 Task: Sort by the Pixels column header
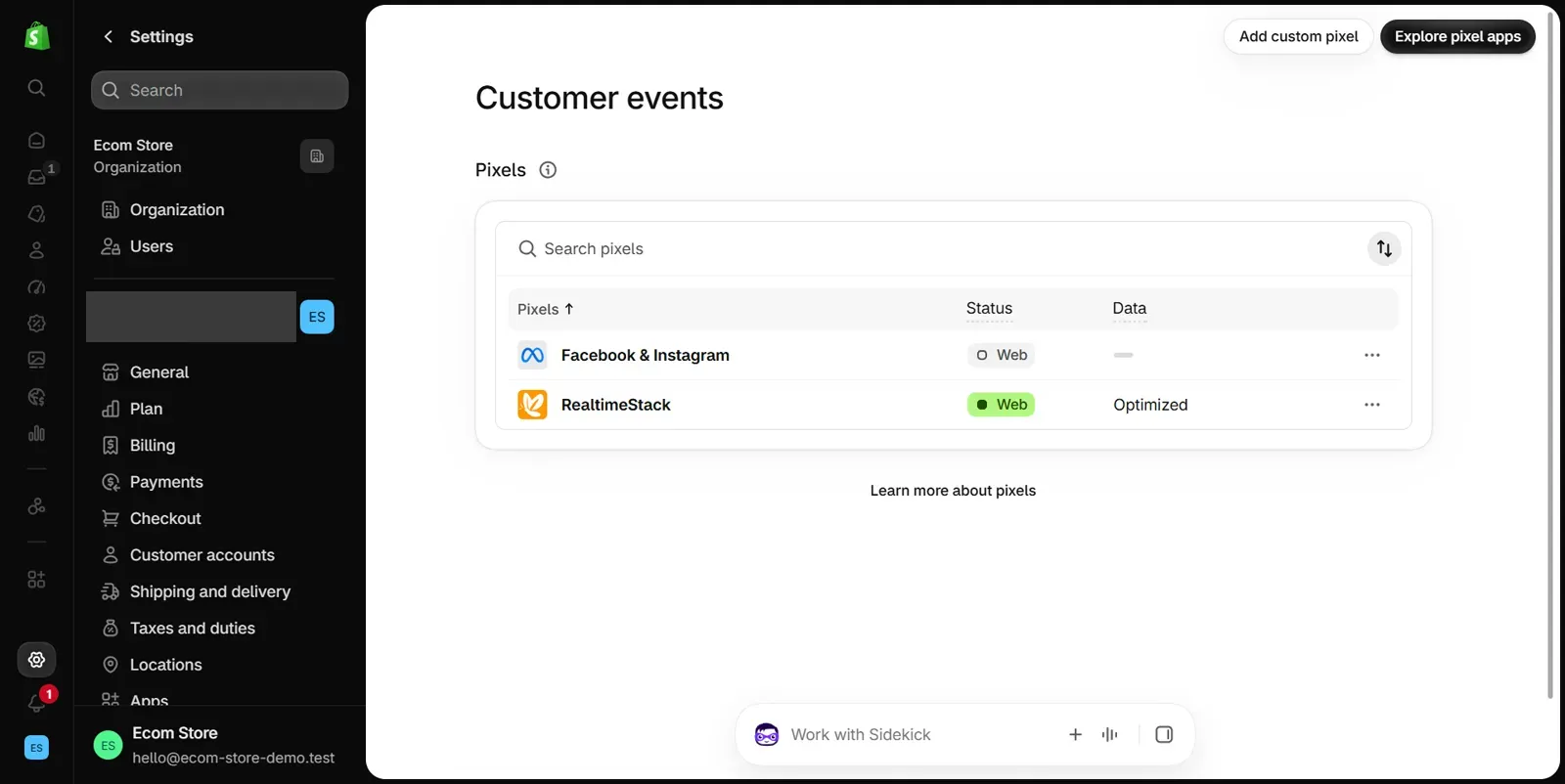545,309
